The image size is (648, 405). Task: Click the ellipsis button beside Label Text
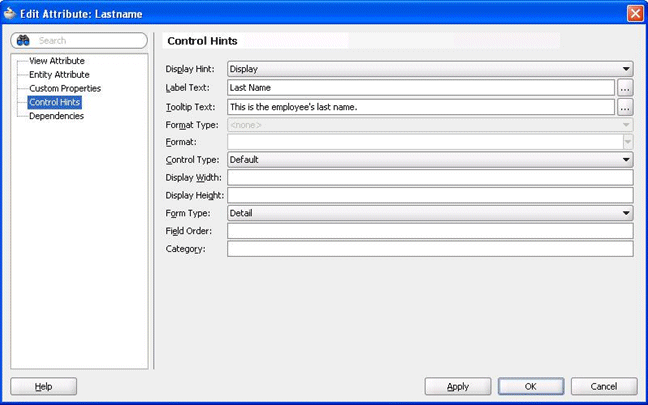[625, 88]
